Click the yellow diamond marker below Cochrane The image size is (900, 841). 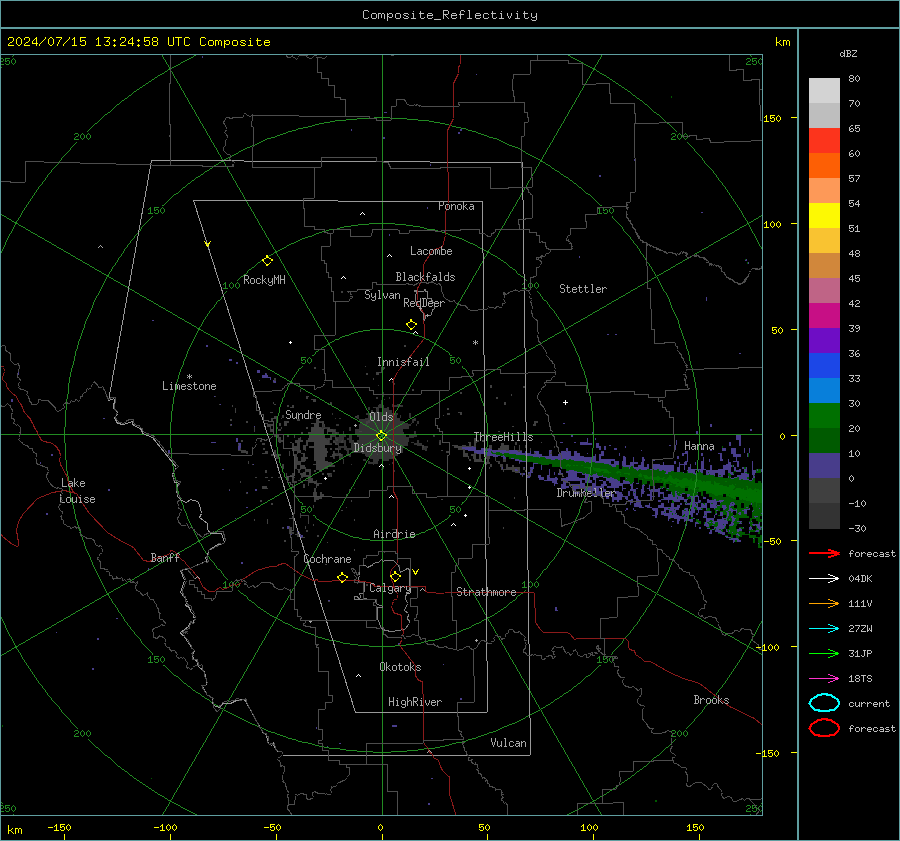click(x=342, y=577)
